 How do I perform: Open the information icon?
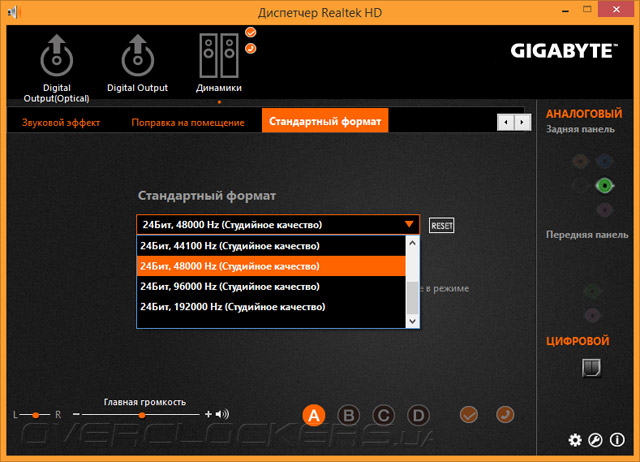[x=617, y=440]
